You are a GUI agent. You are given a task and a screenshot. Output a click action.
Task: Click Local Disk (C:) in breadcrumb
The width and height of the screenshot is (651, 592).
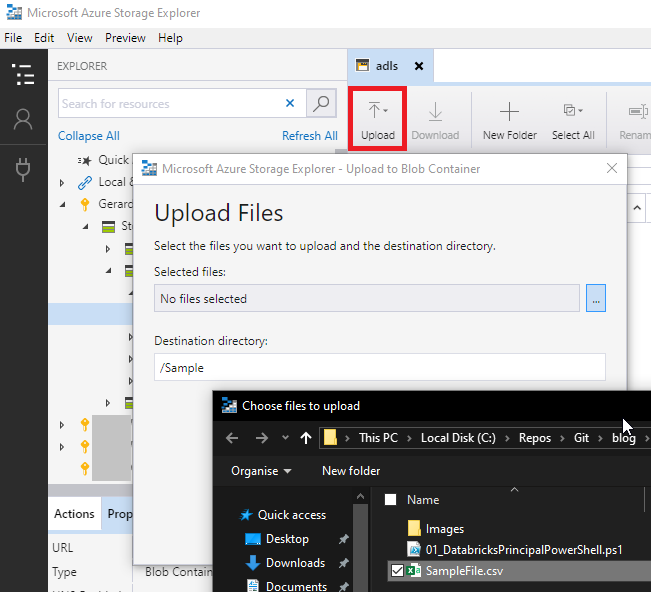tap(458, 438)
